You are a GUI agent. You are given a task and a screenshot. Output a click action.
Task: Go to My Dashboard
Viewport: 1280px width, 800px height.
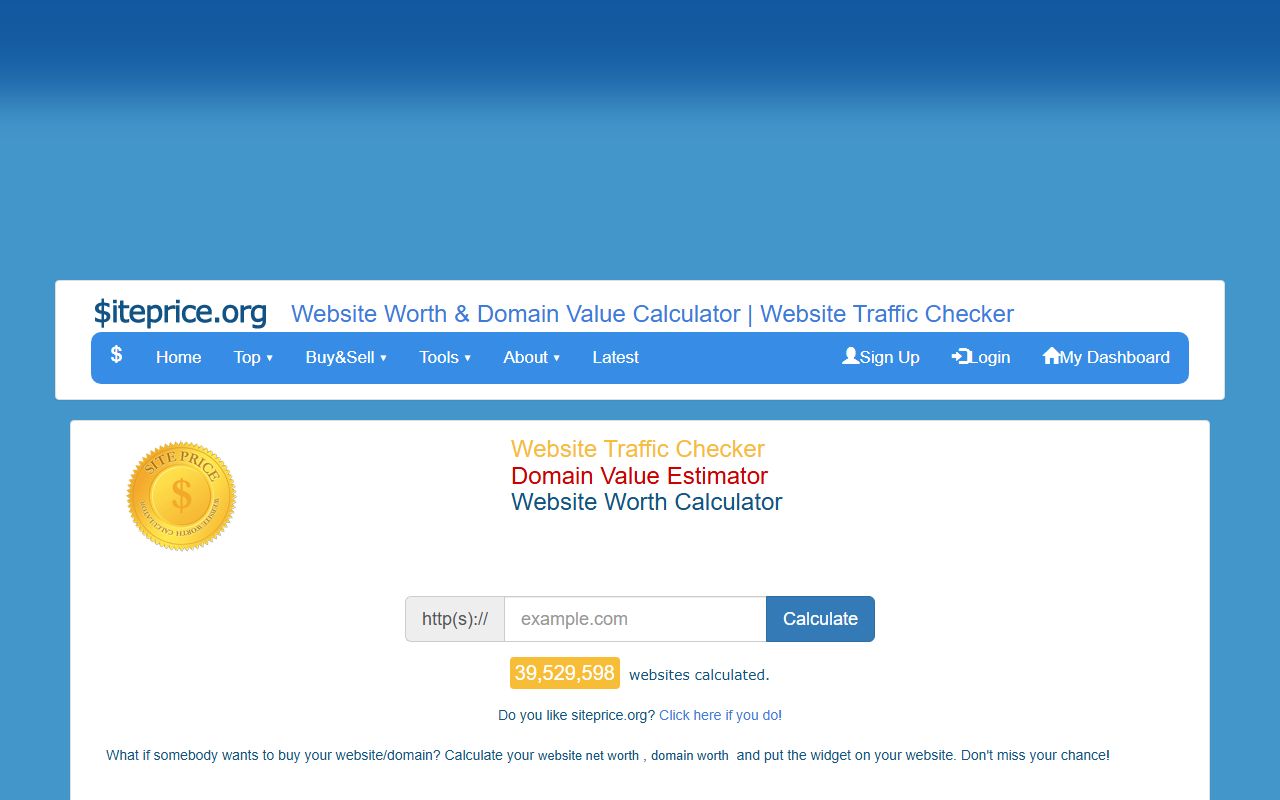[x=1106, y=357]
